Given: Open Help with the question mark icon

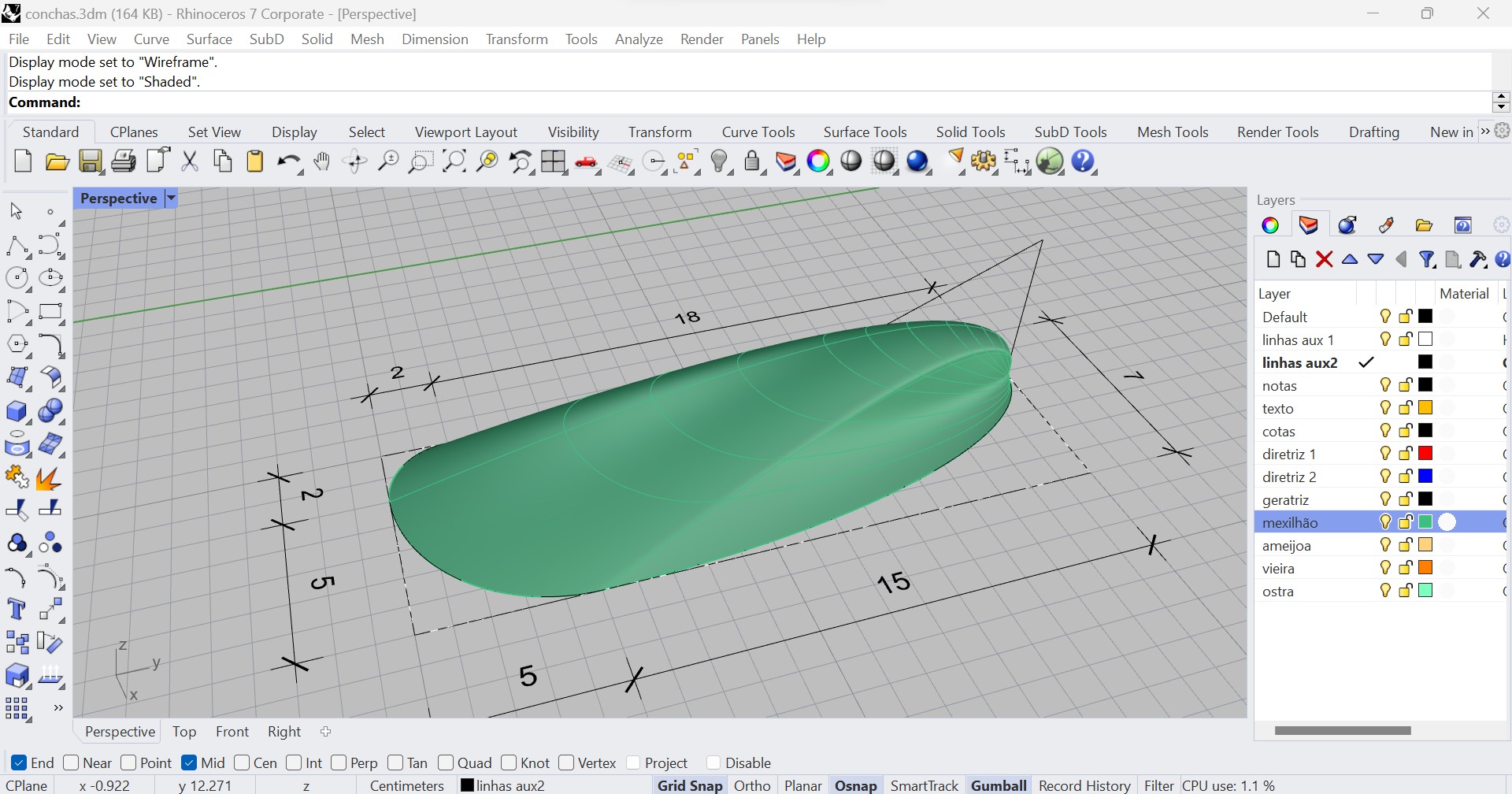Looking at the screenshot, I should click(x=1084, y=161).
